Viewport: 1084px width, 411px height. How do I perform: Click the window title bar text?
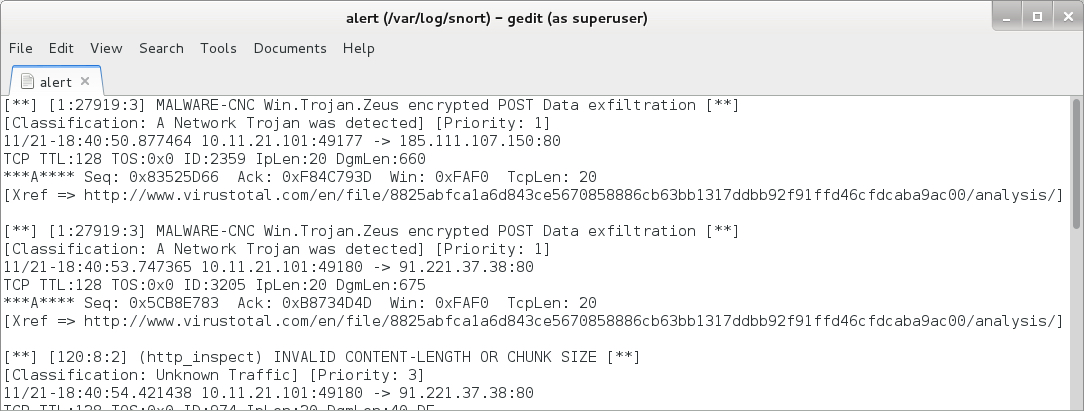496,19
